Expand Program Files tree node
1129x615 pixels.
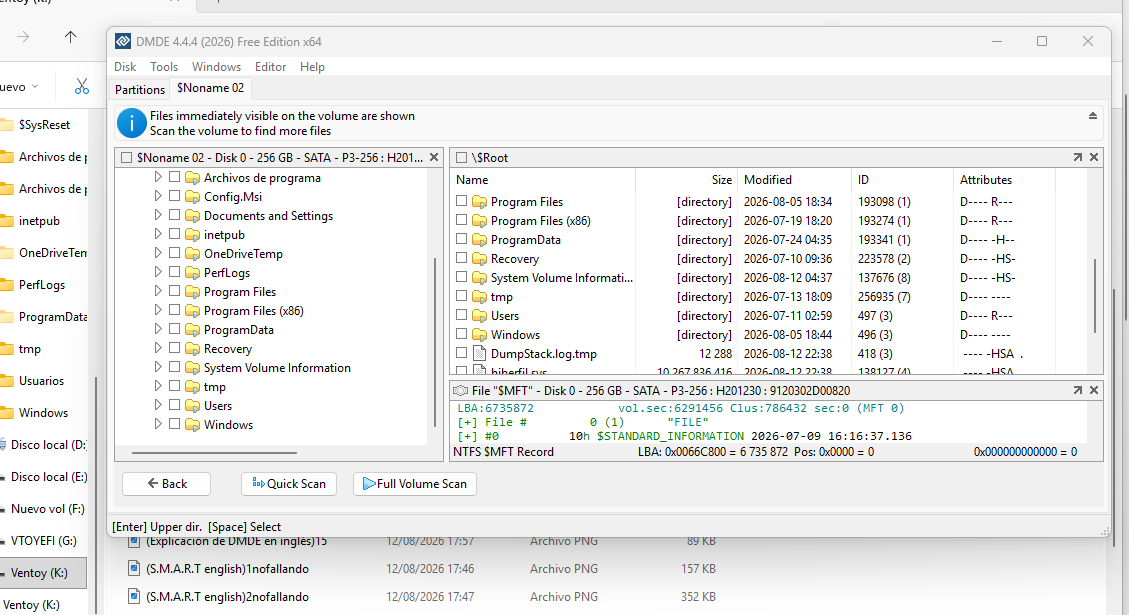[158, 291]
